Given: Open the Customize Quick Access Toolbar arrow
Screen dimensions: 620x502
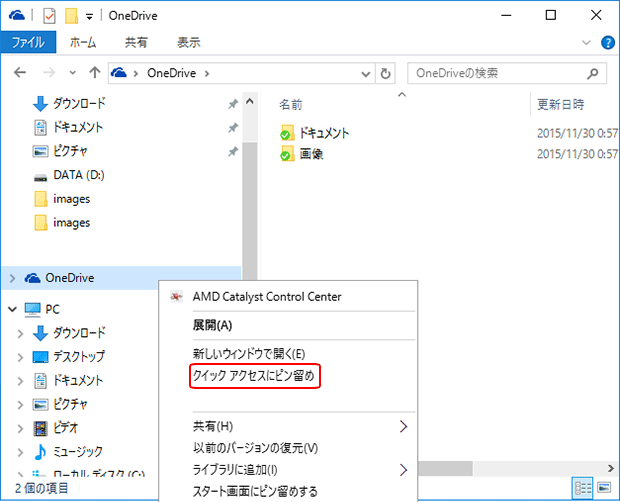Looking at the screenshot, I should [x=90, y=17].
